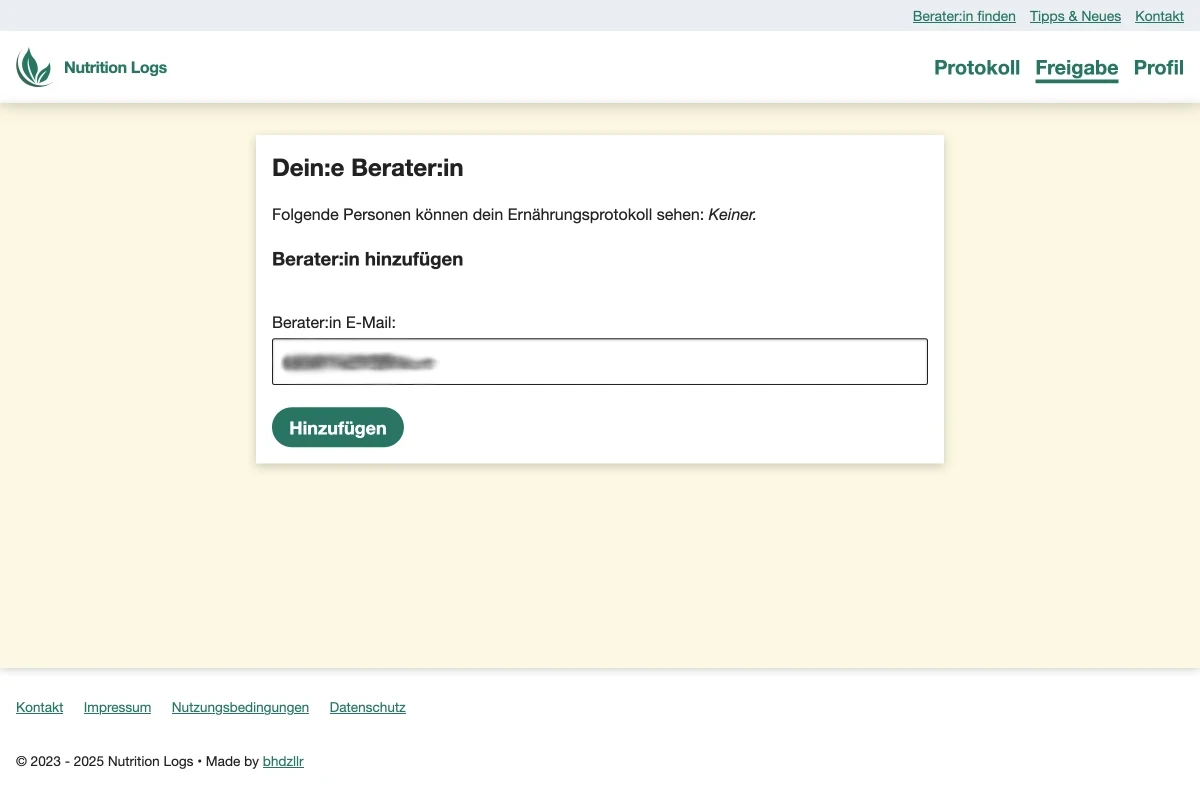This screenshot has width=1200, height=800.
Task: Click the italic word Keiner in the text
Action: click(x=731, y=214)
